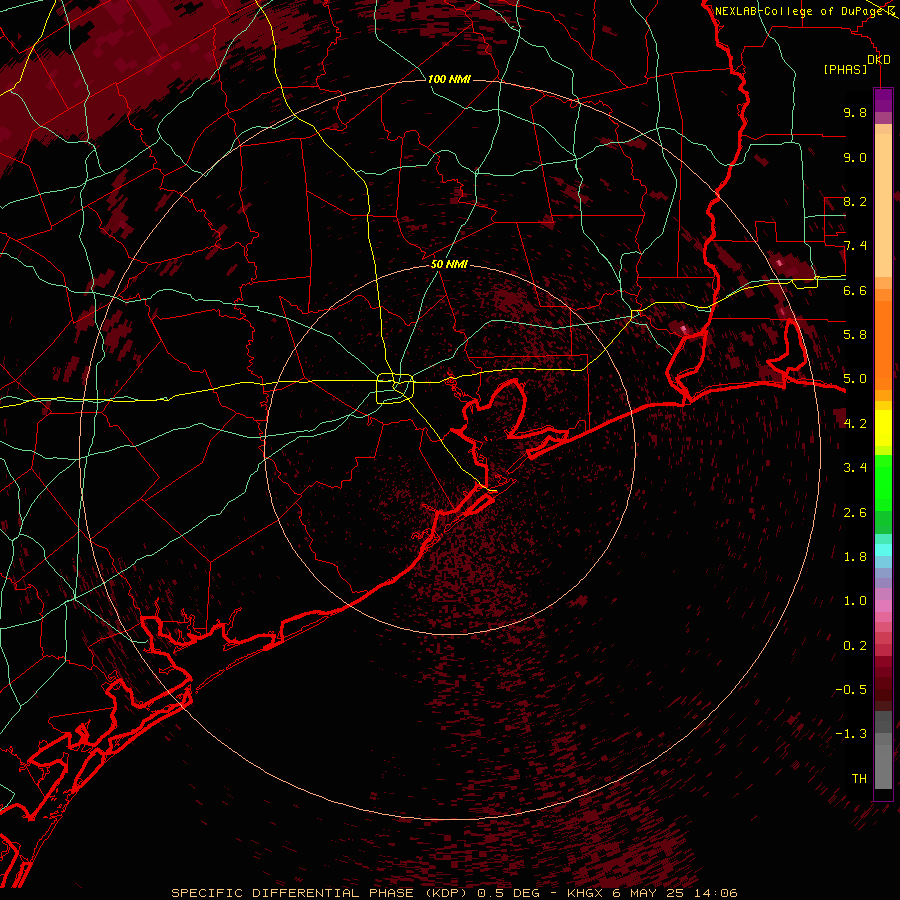Click the 100 NMI range ring label
This screenshot has width=900, height=900.
tap(449, 79)
